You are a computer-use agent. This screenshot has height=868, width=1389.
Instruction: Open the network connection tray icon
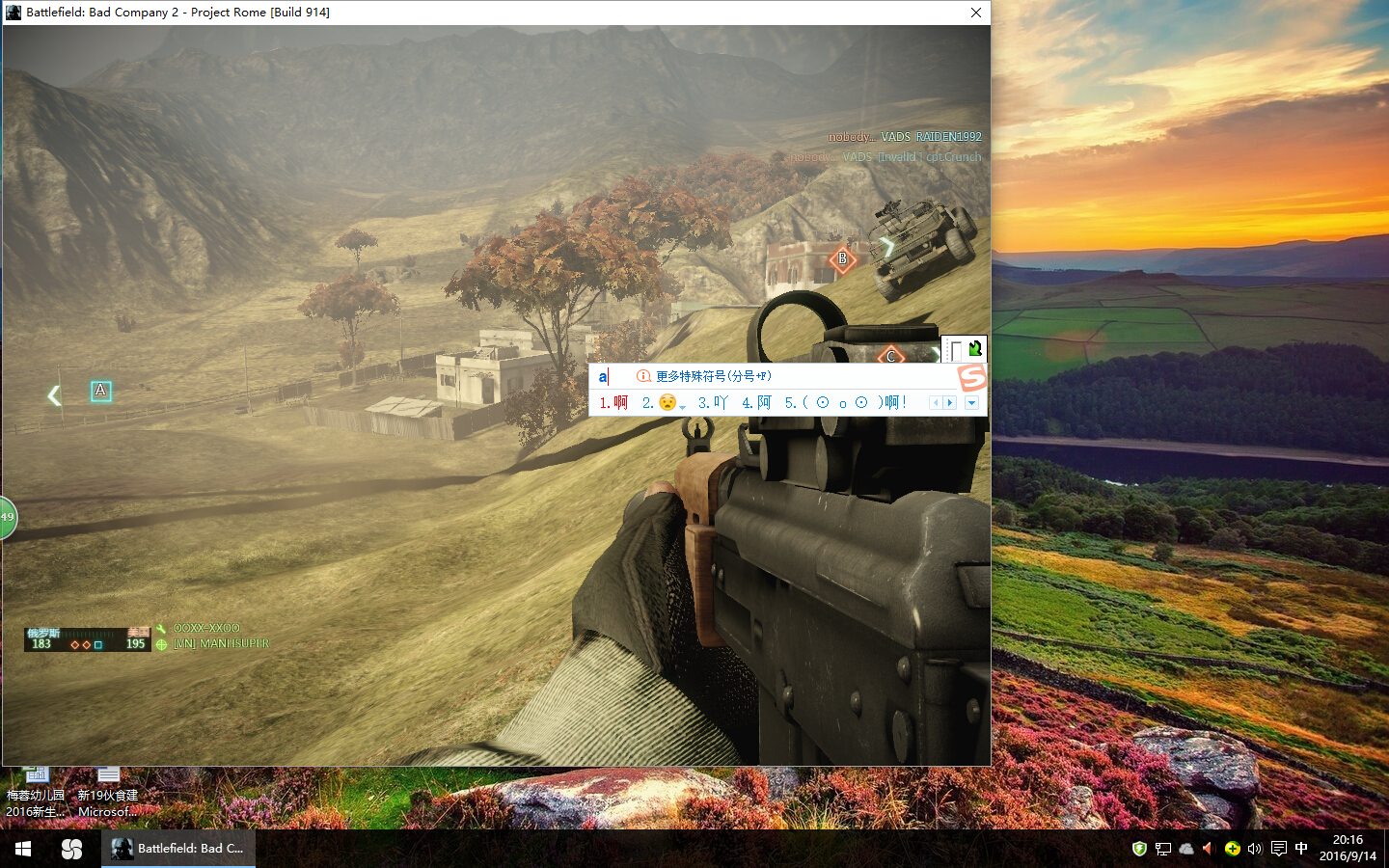tap(1163, 849)
